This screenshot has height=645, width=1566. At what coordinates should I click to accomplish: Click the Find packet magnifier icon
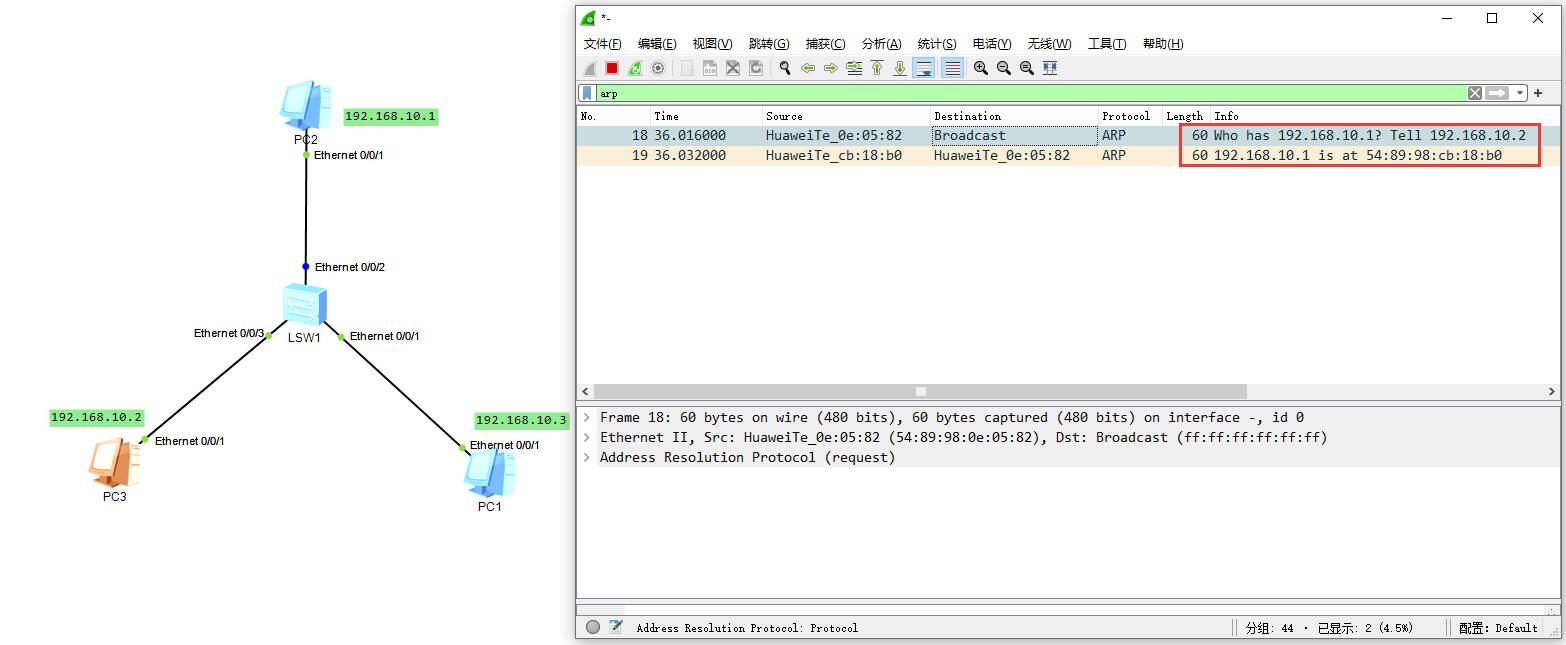785,68
